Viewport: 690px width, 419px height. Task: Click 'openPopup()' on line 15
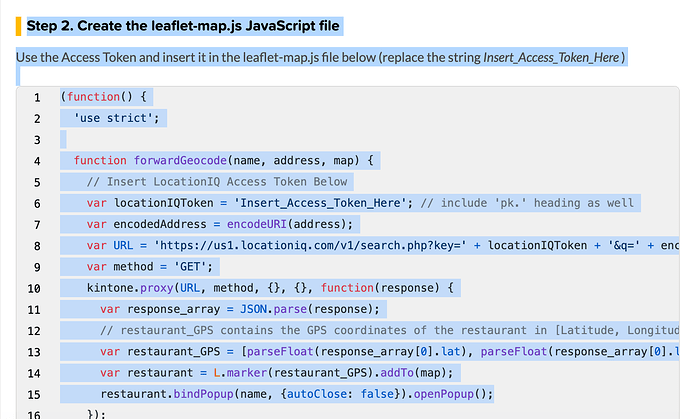pos(450,394)
